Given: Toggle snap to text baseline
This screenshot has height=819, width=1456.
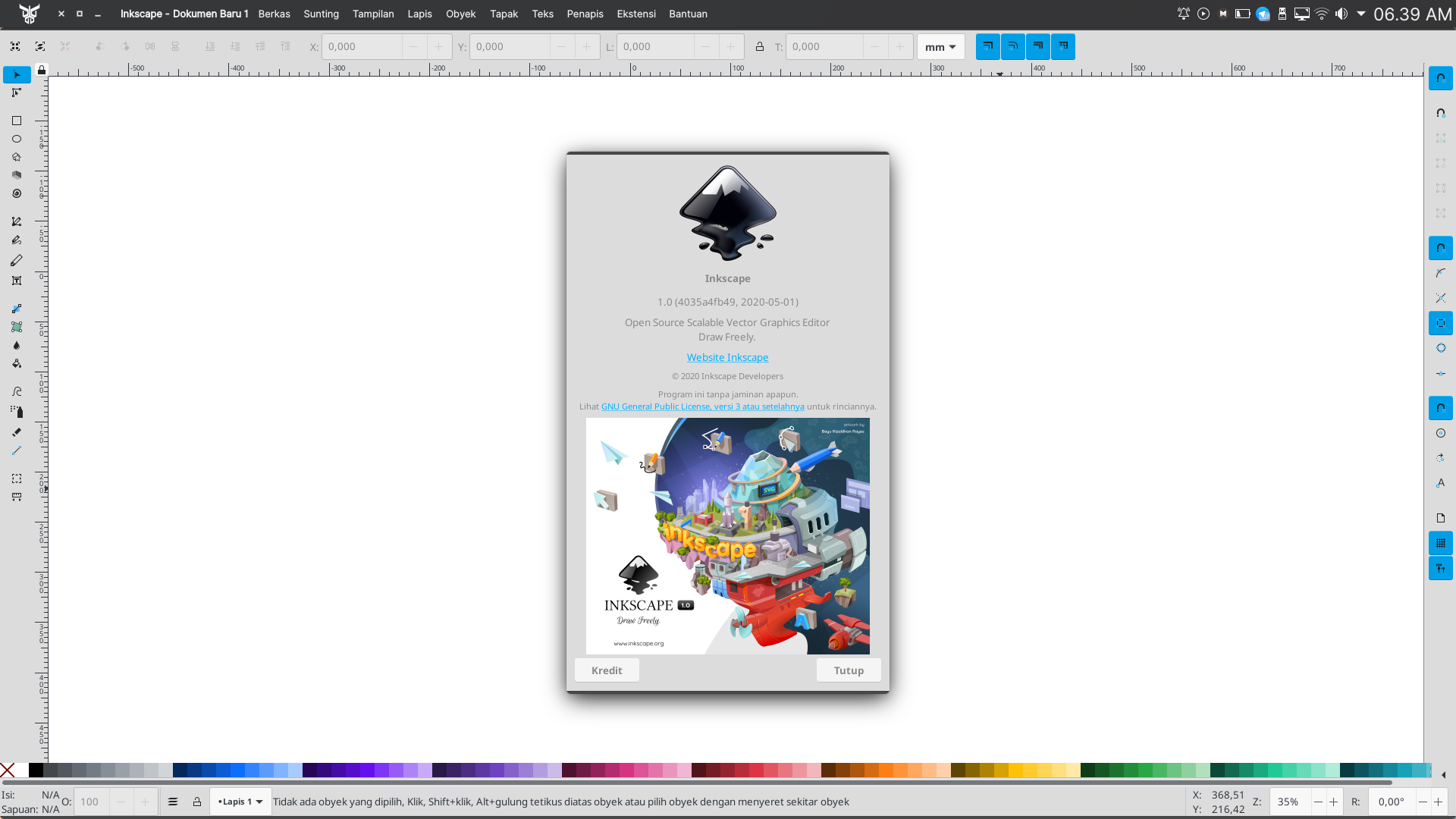Looking at the screenshot, I should click(1441, 483).
